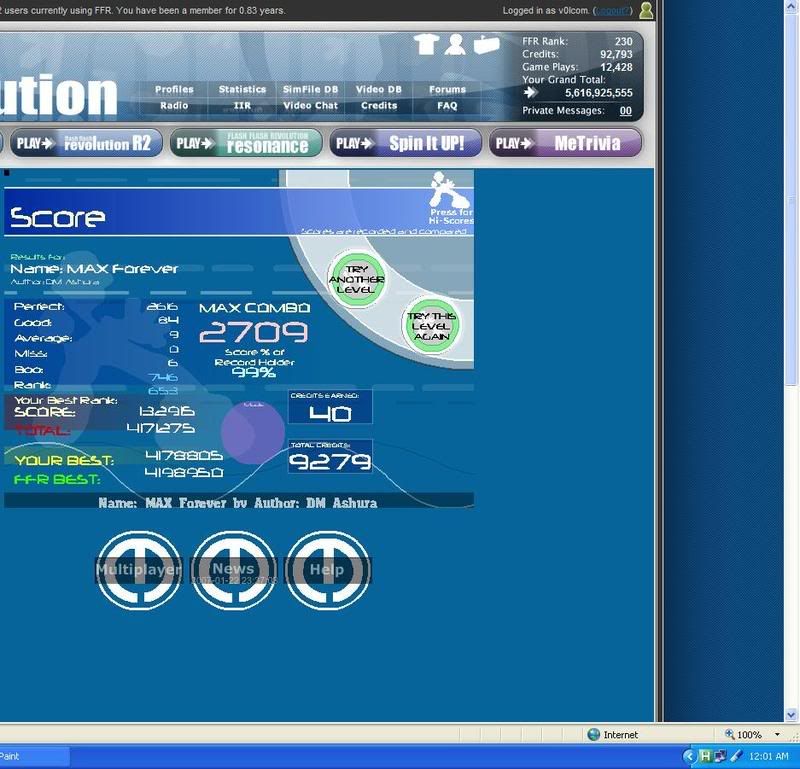Screen dimensions: 800x769
Task: Play the resonance game
Action: (x=246, y=143)
